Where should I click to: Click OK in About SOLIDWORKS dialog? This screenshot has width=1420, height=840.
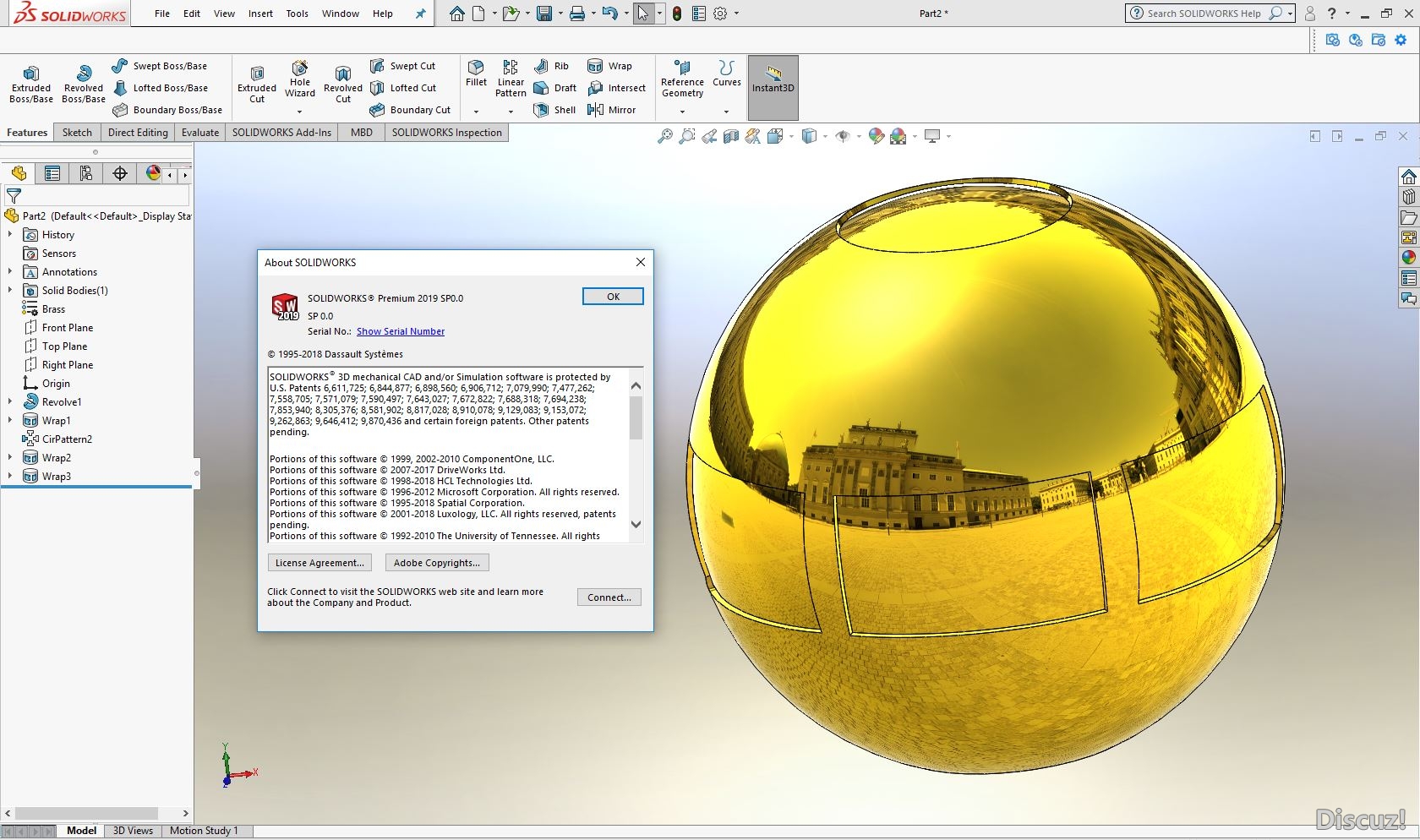coord(613,297)
